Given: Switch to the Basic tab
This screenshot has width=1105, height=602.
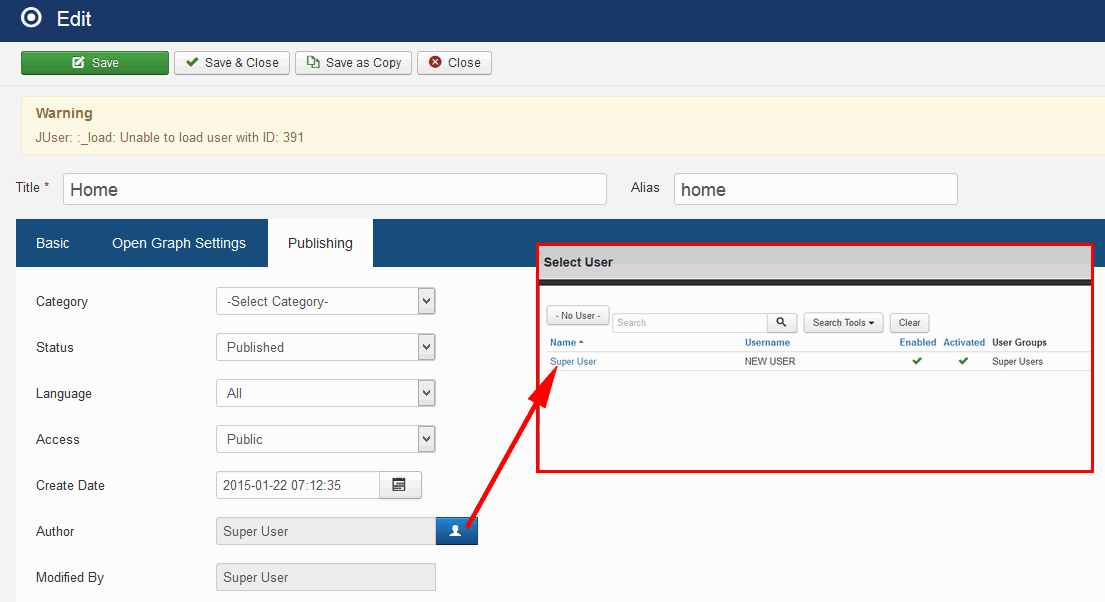Looking at the screenshot, I should pyautogui.click(x=52, y=243).
